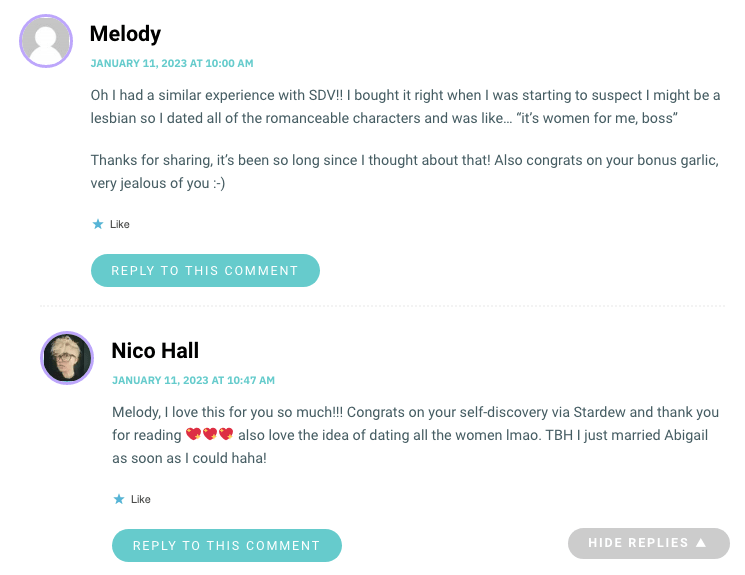Toggle the Like label on Nico Hall's reply
Viewport: 745px width, 575px height.
point(141,499)
